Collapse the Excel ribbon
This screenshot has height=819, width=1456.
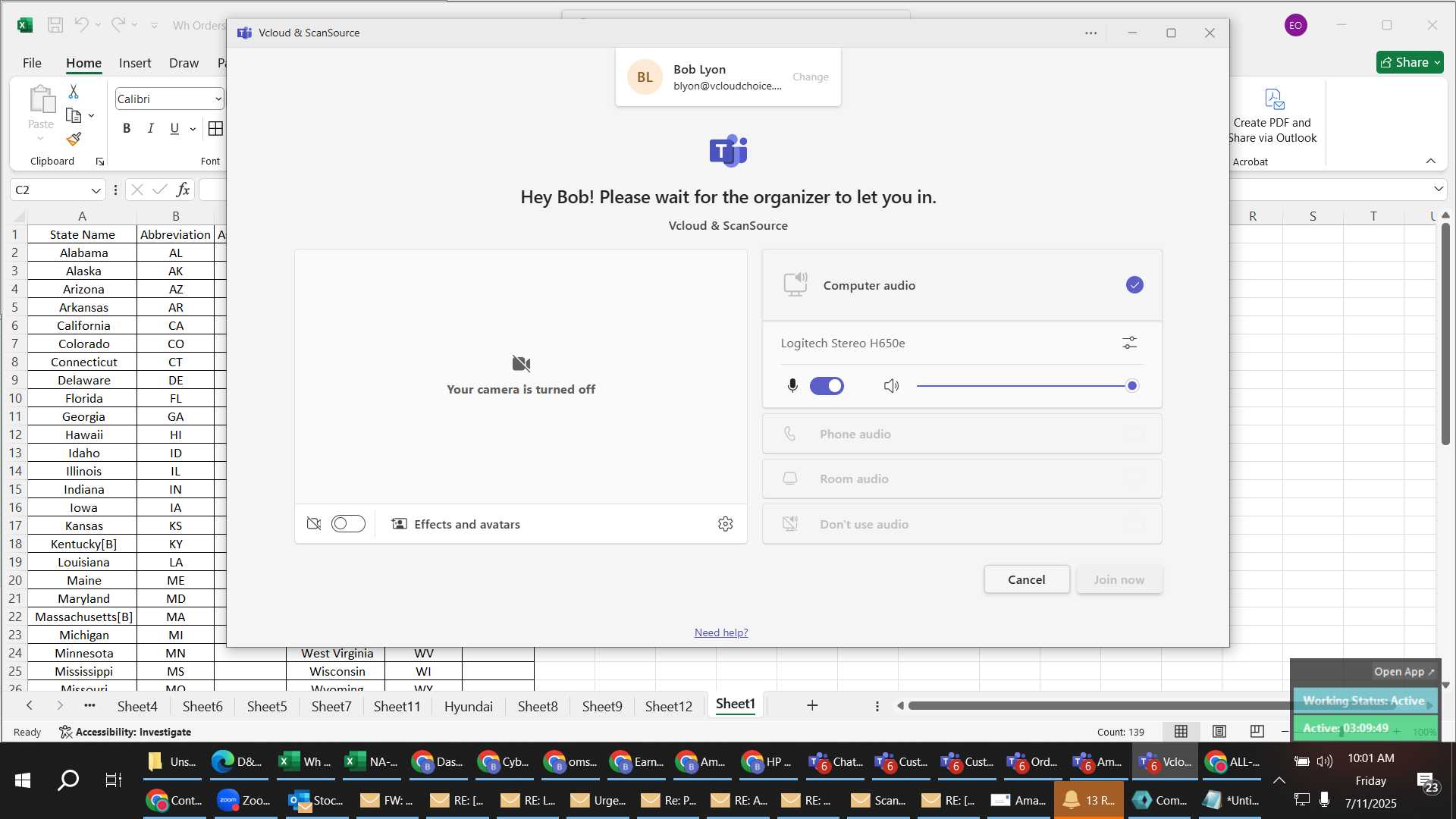pyautogui.click(x=1431, y=161)
